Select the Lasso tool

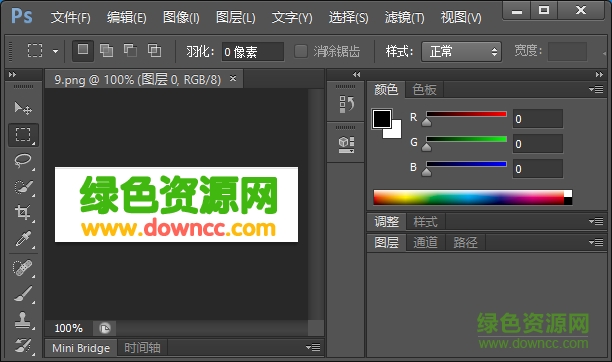[23, 160]
